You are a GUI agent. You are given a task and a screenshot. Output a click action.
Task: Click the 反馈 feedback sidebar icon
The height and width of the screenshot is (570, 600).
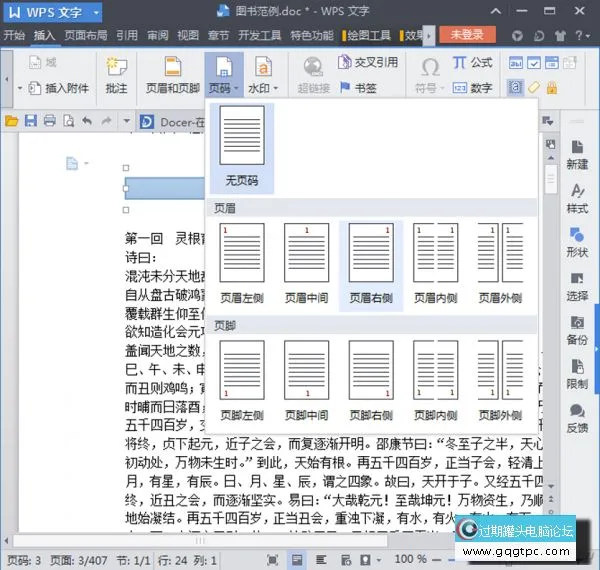[577, 418]
